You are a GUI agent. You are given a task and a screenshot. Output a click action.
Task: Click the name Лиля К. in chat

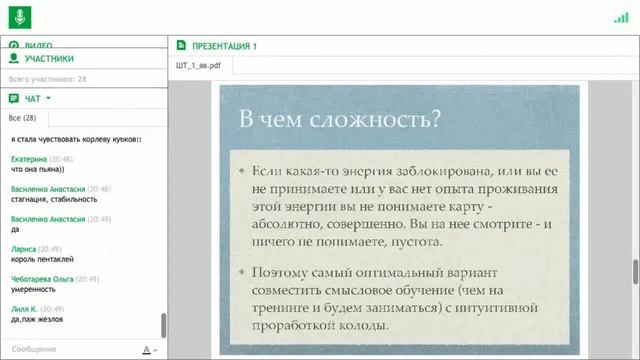tap(24, 309)
